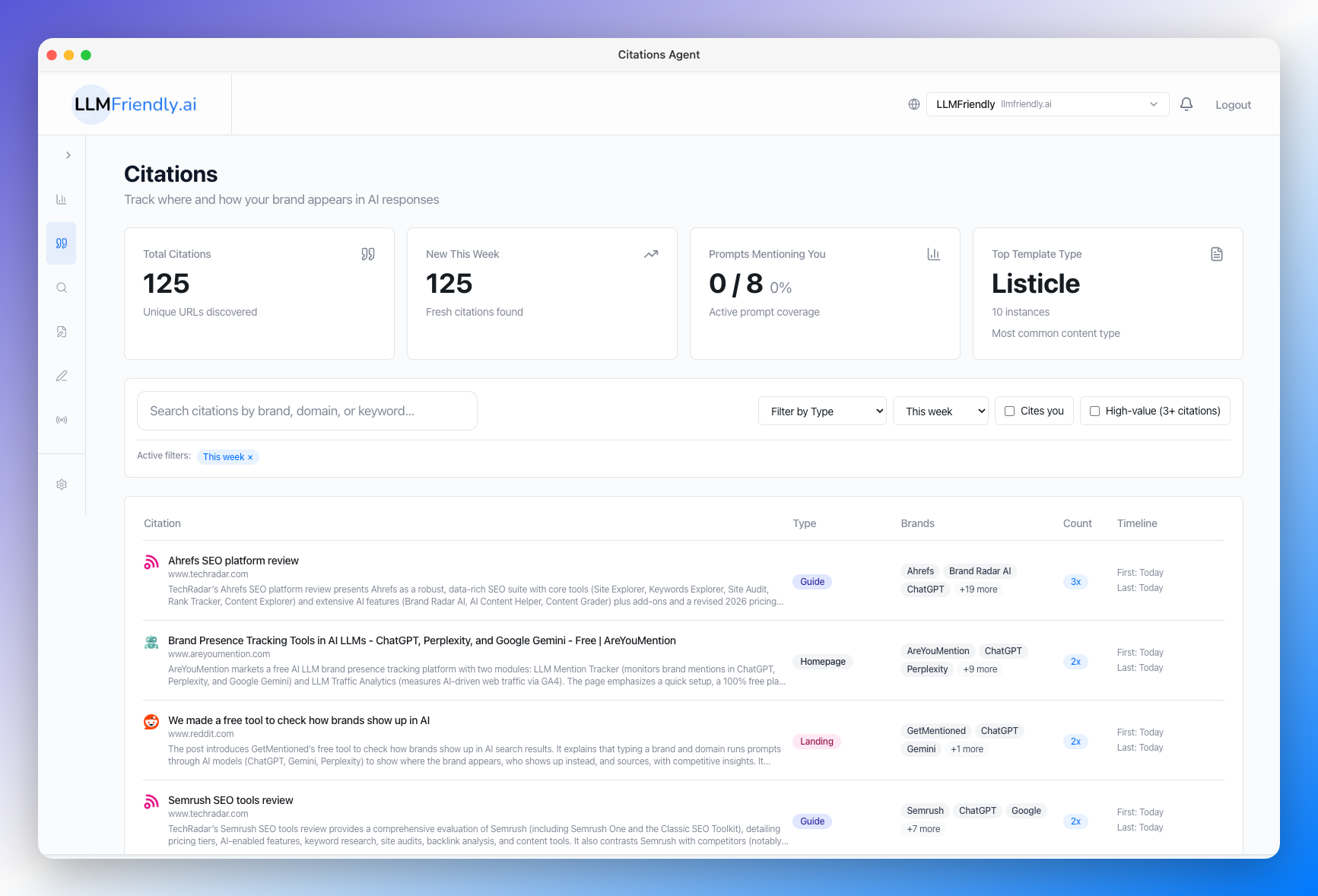Click the Brands column header
1318x896 pixels.
(x=918, y=523)
